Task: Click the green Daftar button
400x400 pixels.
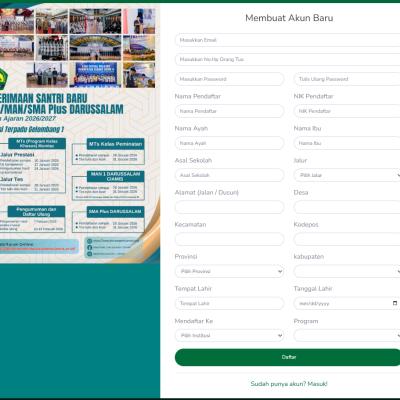Action: pyautogui.click(x=287, y=357)
